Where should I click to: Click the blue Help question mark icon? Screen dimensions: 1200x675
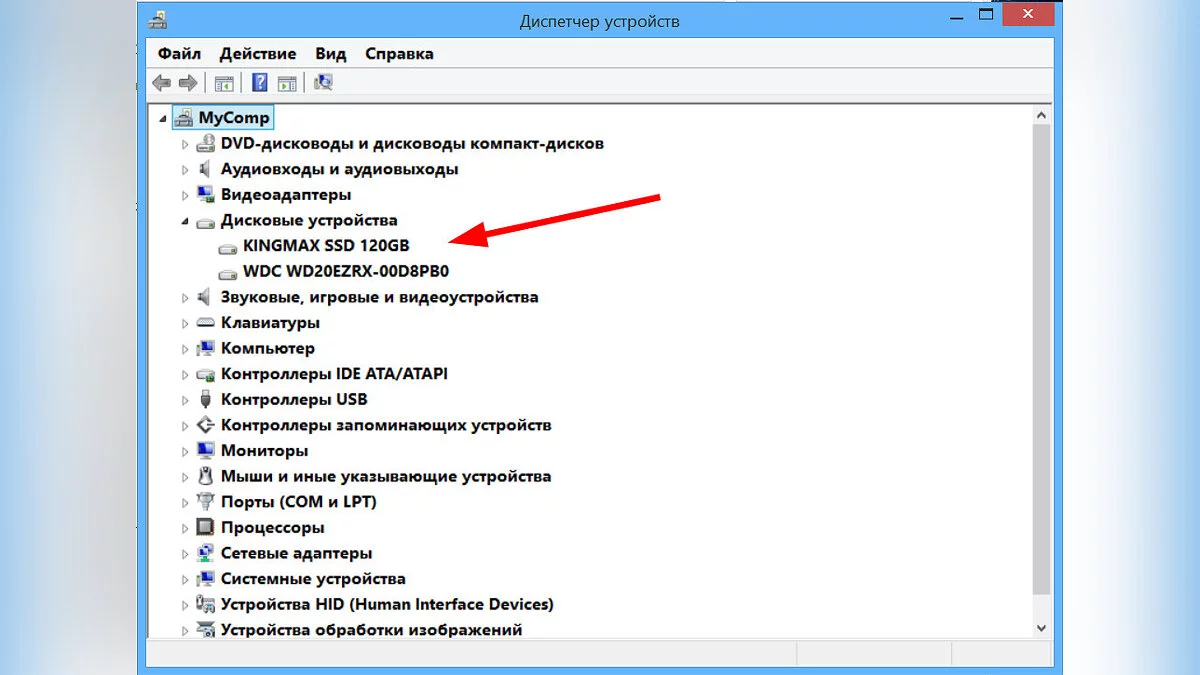coord(260,83)
